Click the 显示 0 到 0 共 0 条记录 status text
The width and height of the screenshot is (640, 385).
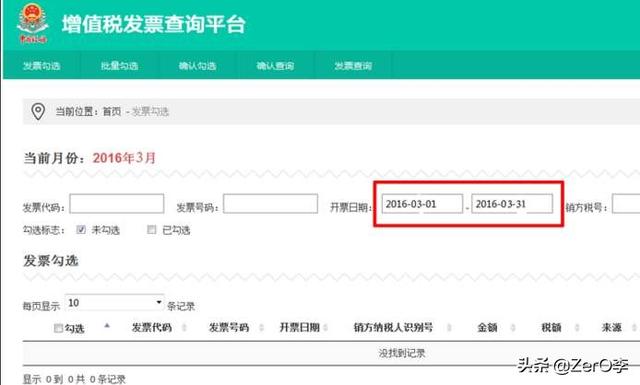click(x=74, y=379)
